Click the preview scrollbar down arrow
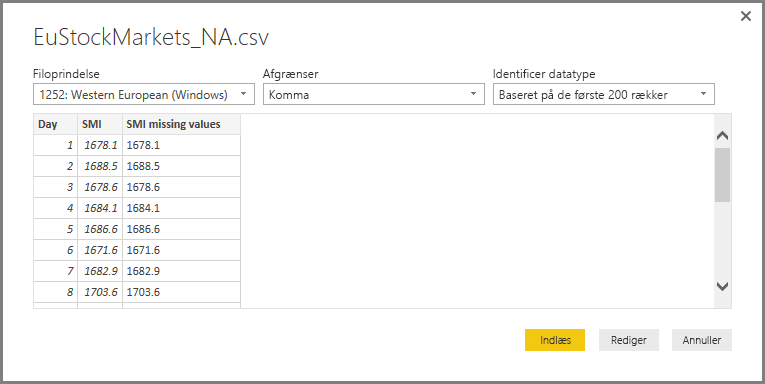This screenshot has height=384, width=765. 723,286
